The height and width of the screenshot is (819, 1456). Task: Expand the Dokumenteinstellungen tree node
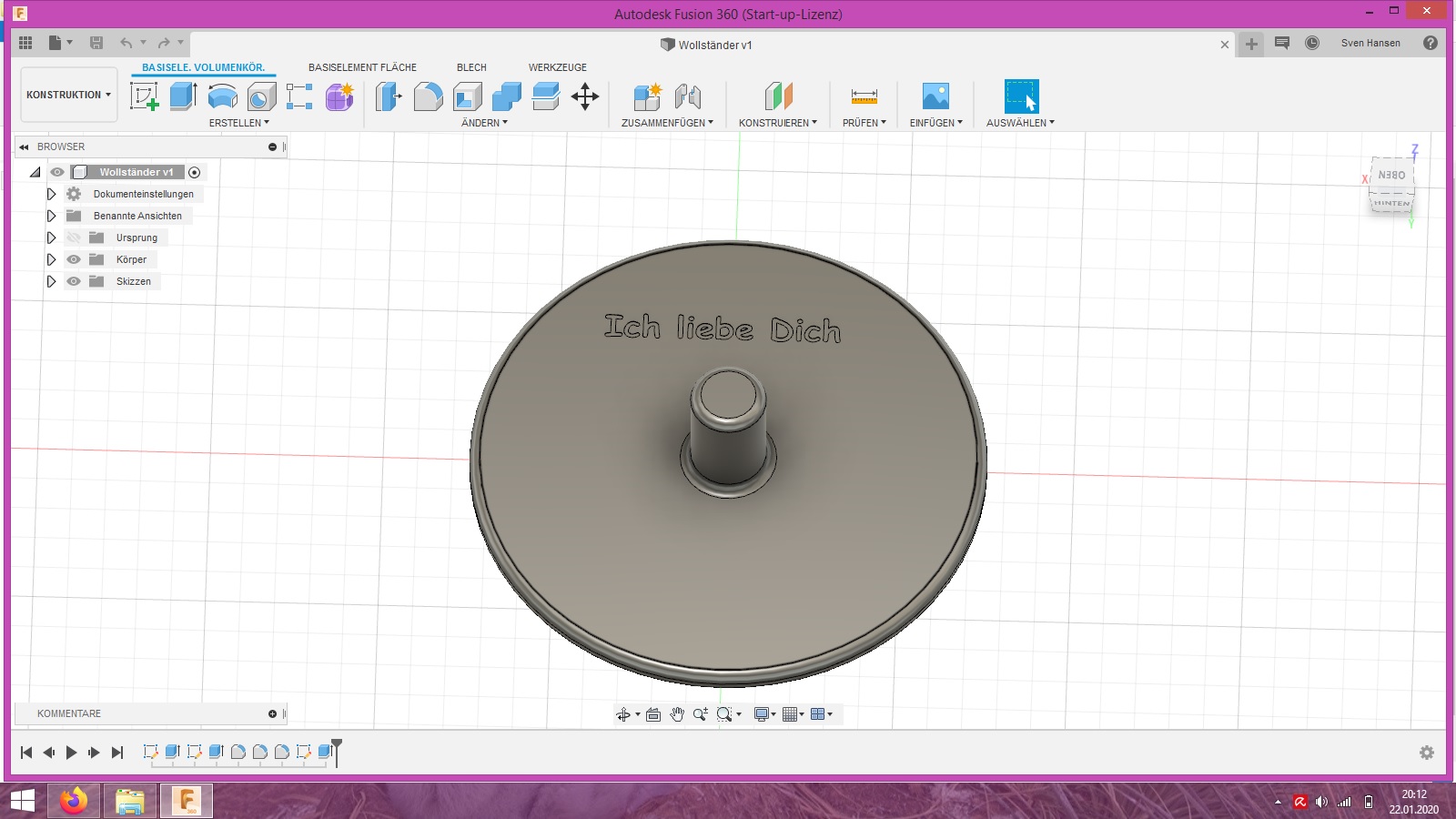pyautogui.click(x=51, y=194)
